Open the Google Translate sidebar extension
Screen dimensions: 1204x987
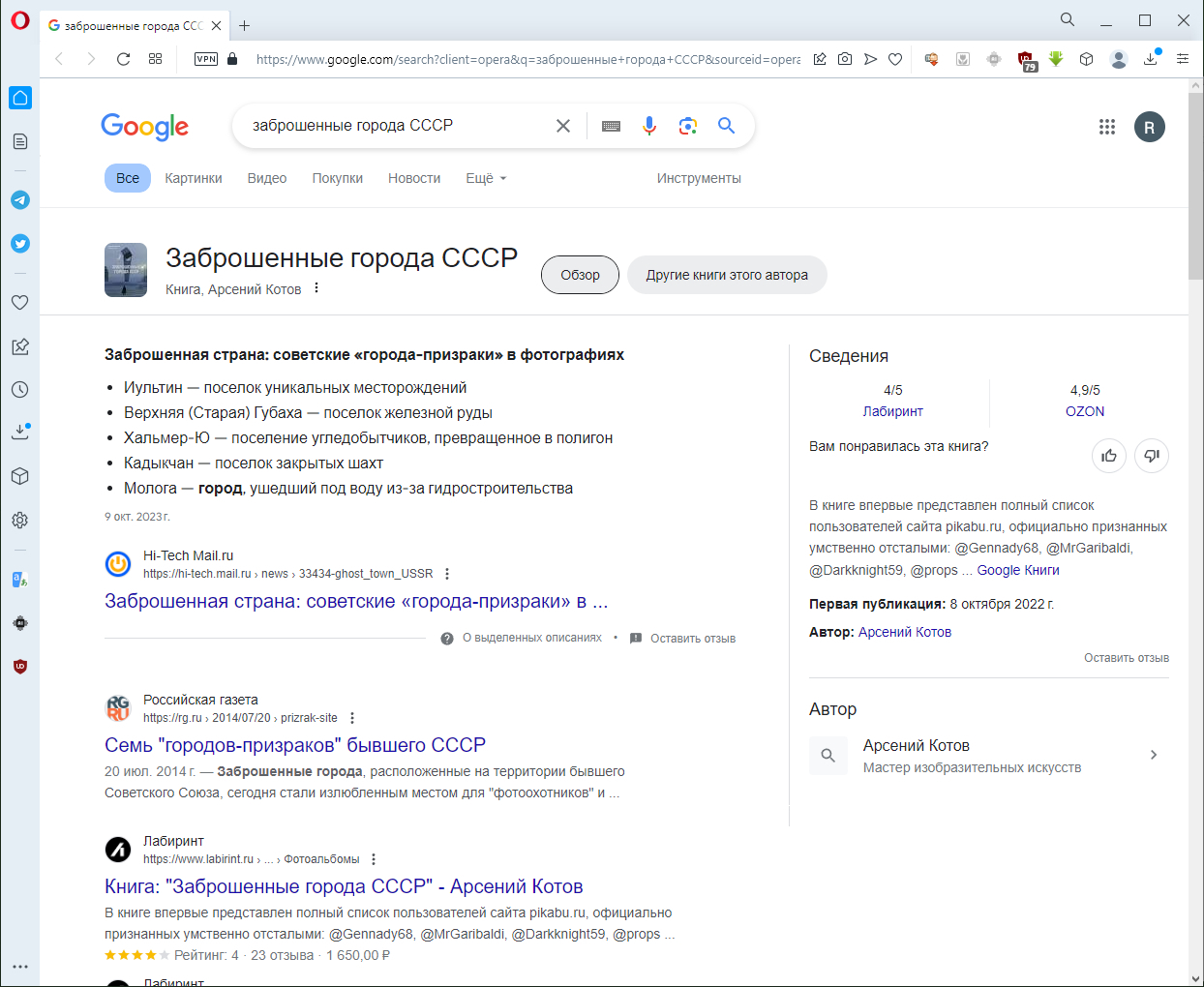(x=20, y=580)
